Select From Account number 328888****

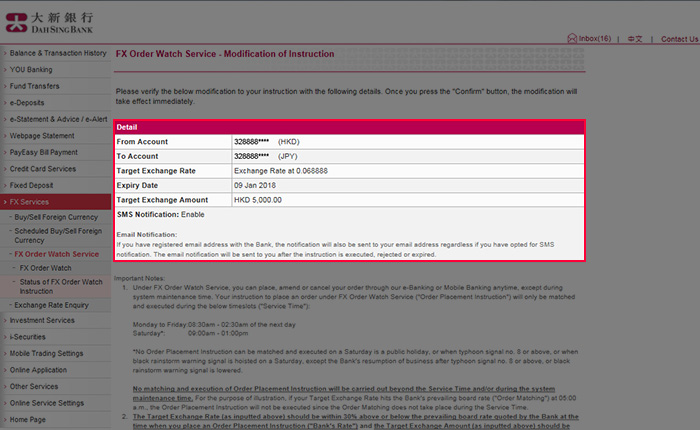[x=251, y=142]
